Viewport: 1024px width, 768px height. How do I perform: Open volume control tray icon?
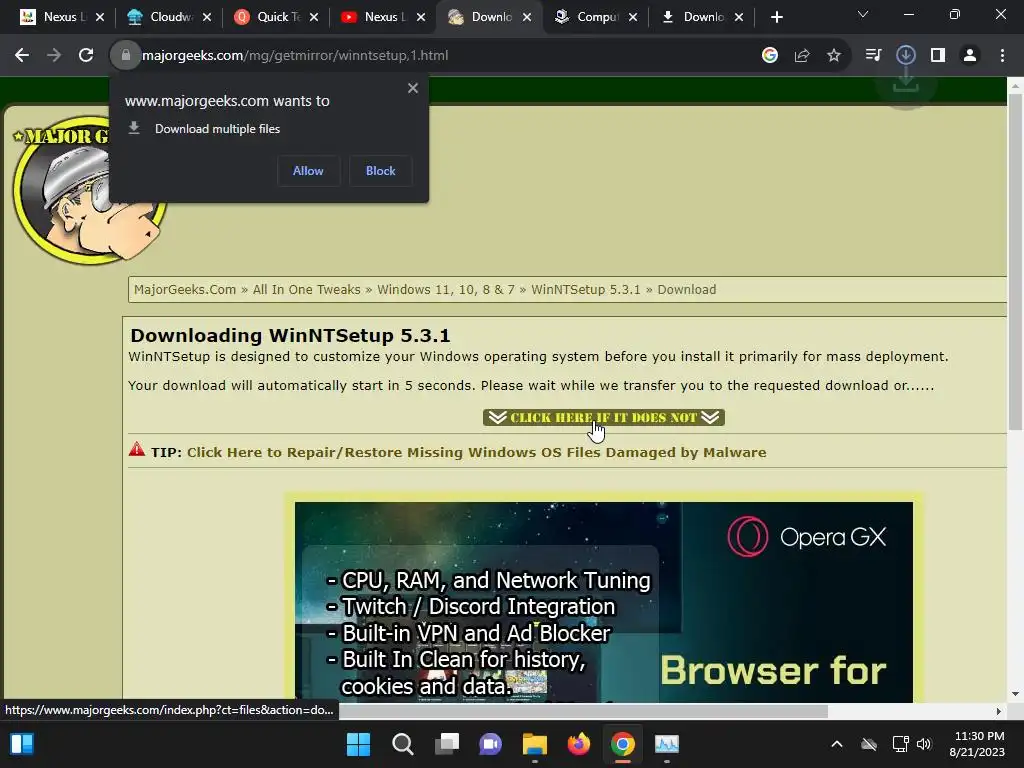click(923, 744)
